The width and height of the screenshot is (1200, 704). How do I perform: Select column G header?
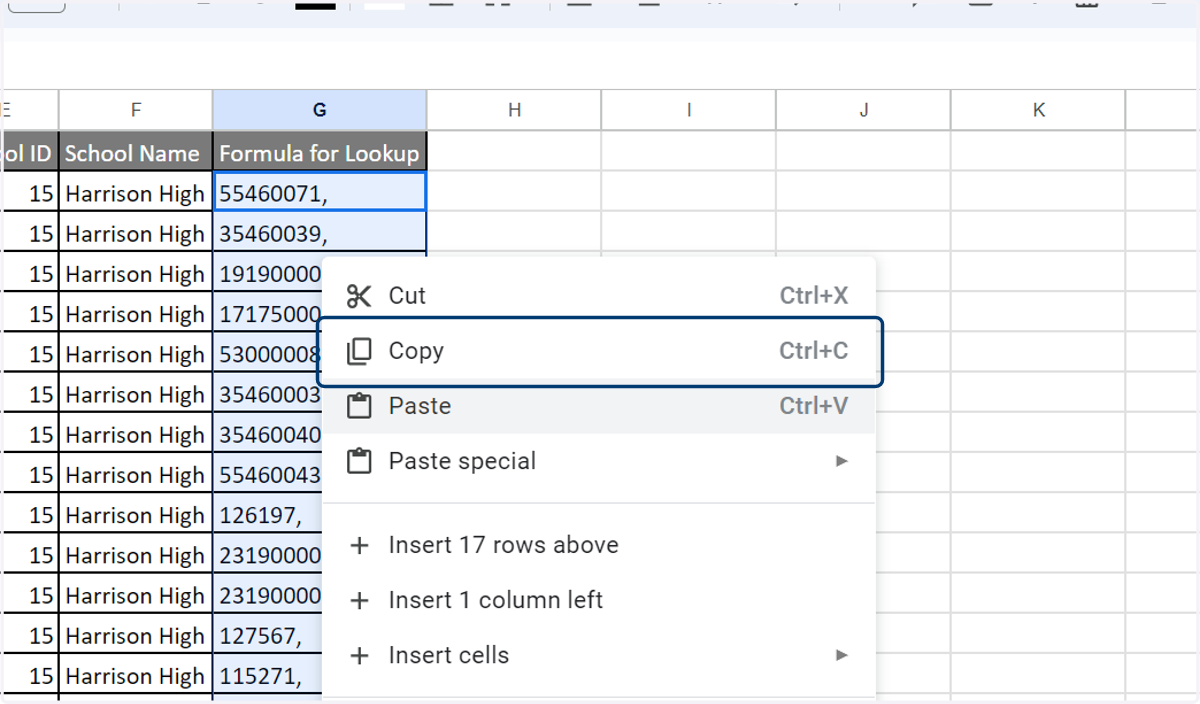tap(320, 110)
